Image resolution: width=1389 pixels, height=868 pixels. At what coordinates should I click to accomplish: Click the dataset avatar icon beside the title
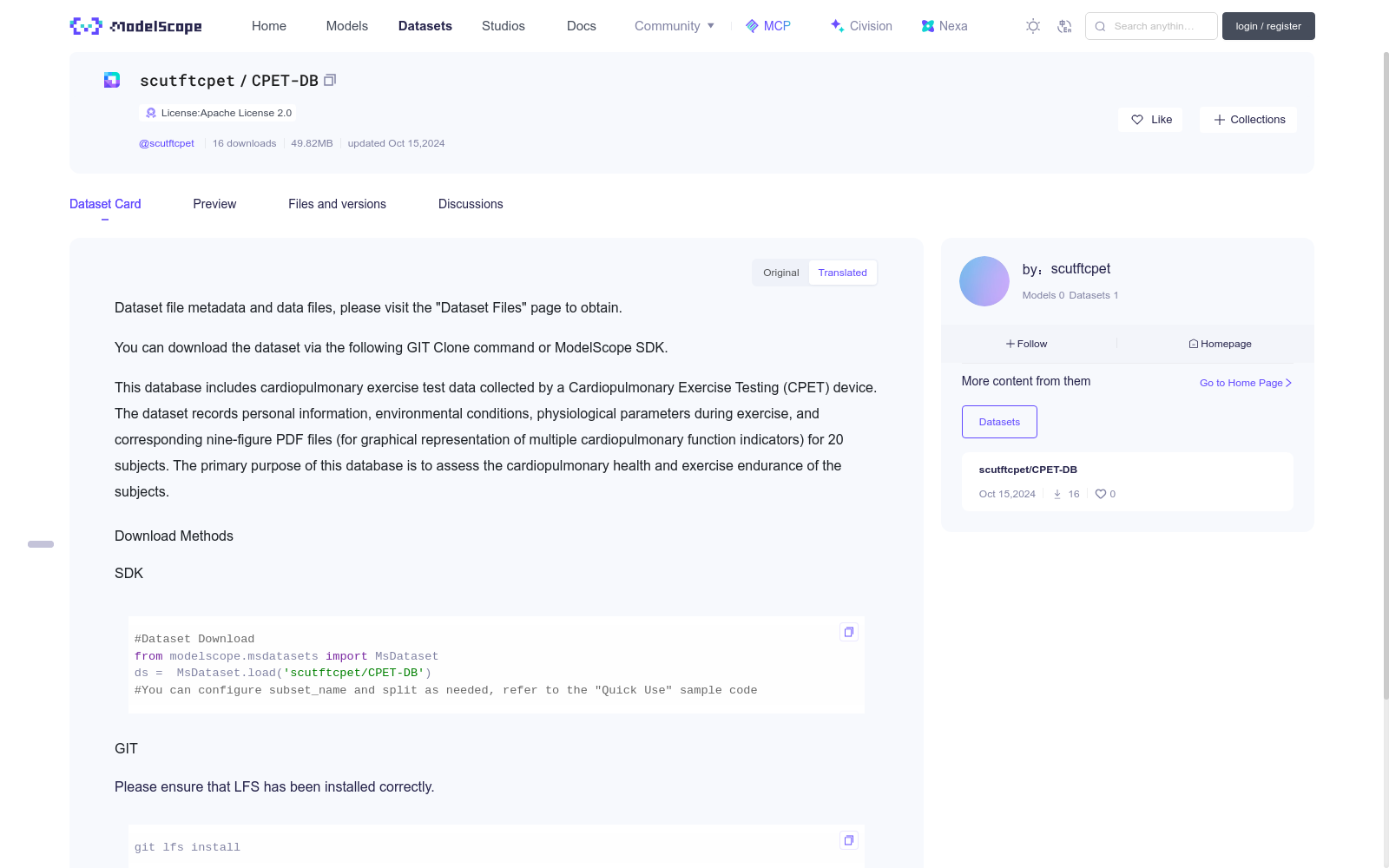(112, 80)
